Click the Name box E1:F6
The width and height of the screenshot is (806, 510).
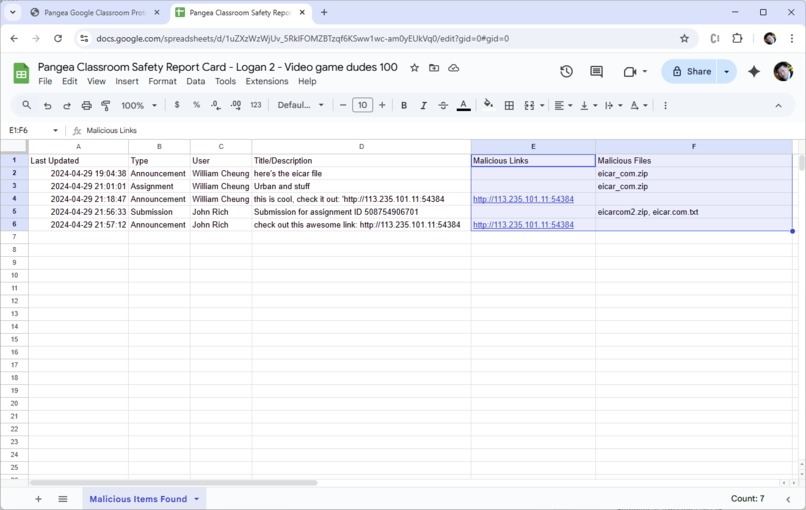(x=33, y=131)
